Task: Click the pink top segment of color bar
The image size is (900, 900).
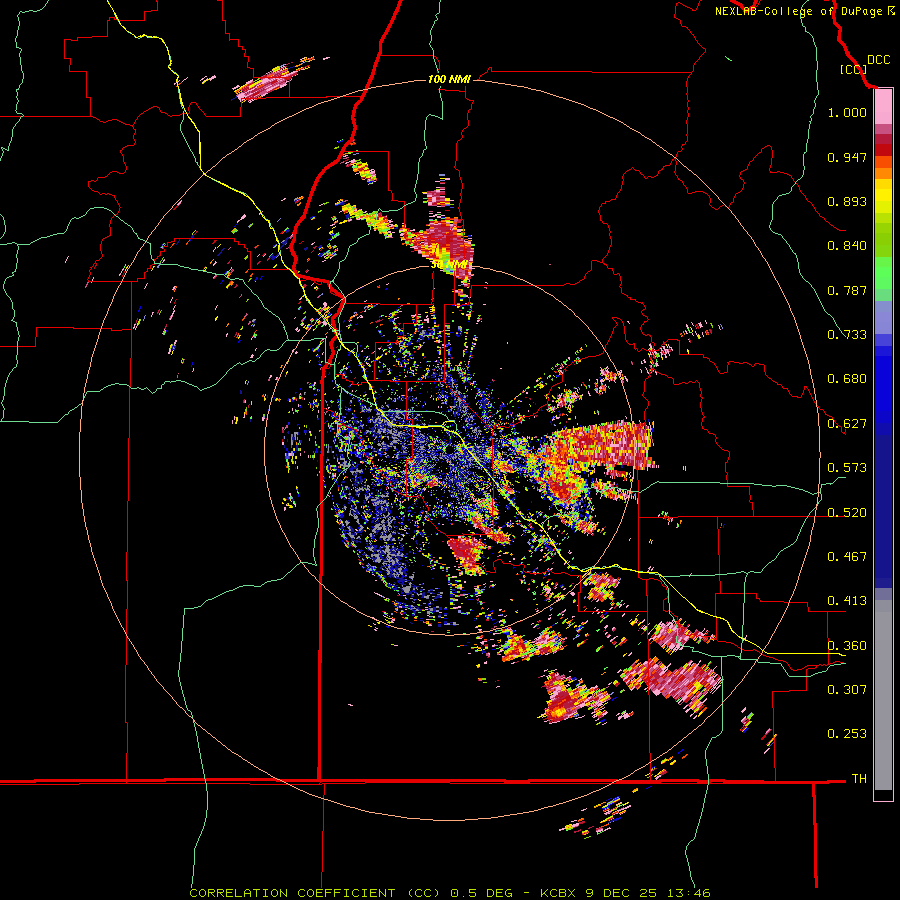Action: click(883, 107)
